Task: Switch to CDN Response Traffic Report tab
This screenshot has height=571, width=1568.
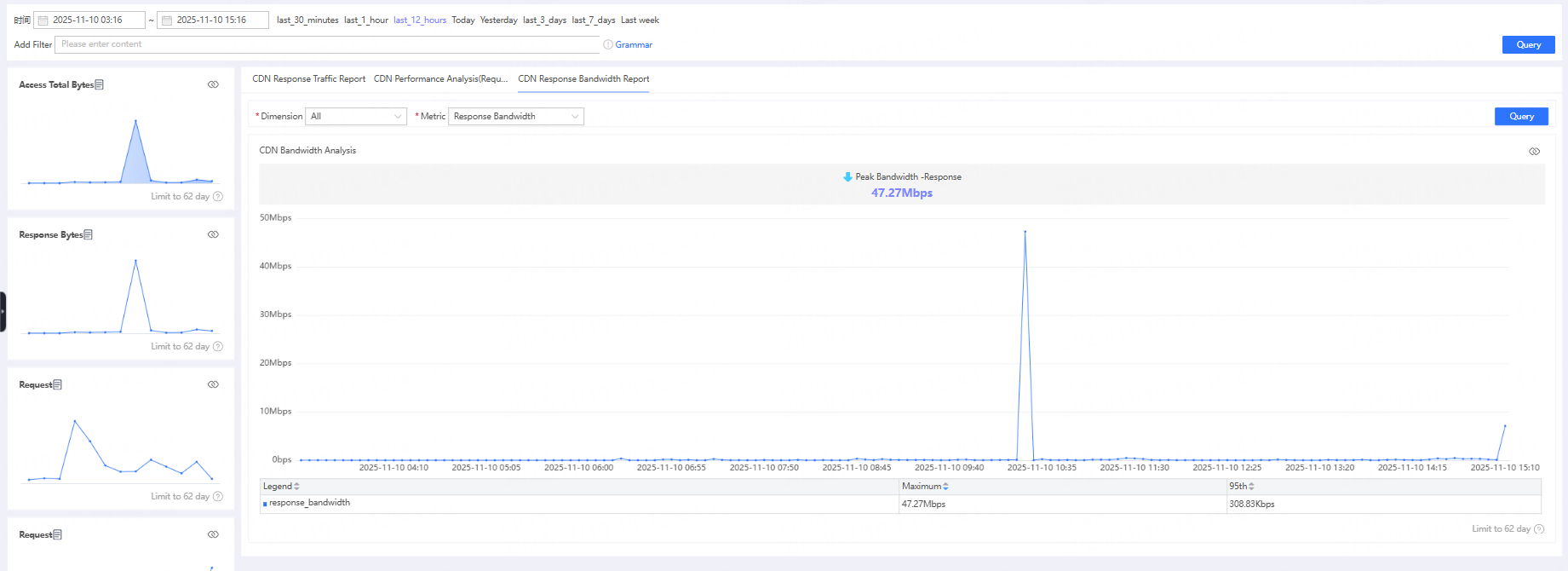Action: [308, 79]
